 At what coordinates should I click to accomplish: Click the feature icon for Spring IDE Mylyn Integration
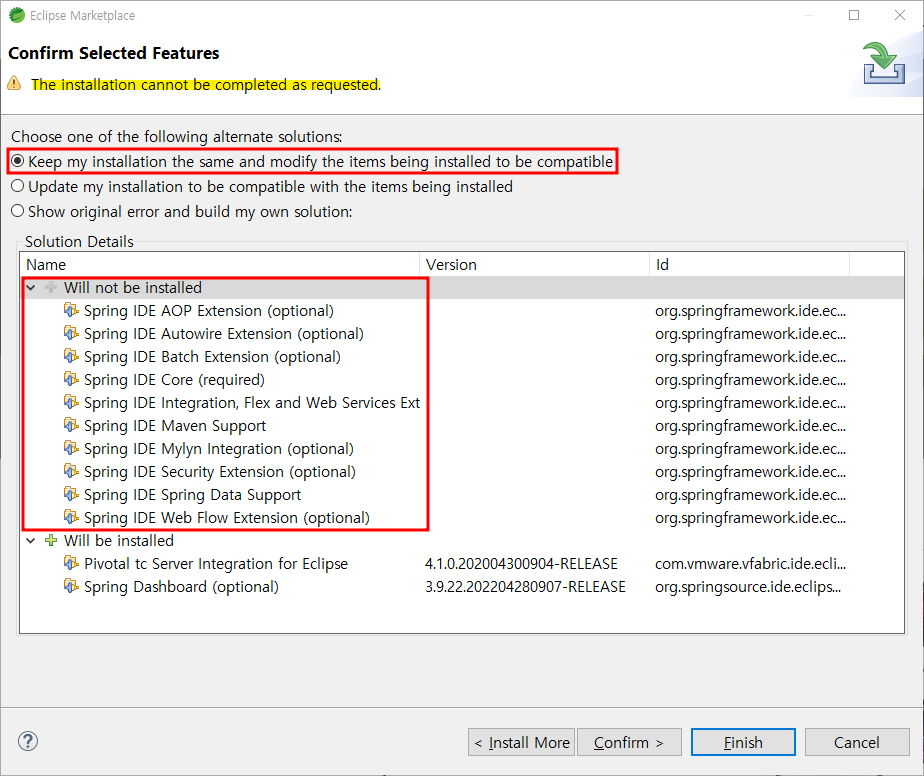[71, 448]
